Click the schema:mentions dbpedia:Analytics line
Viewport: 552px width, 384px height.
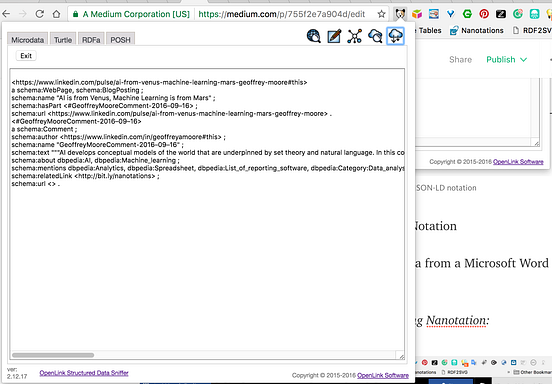[x=208, y=168]
